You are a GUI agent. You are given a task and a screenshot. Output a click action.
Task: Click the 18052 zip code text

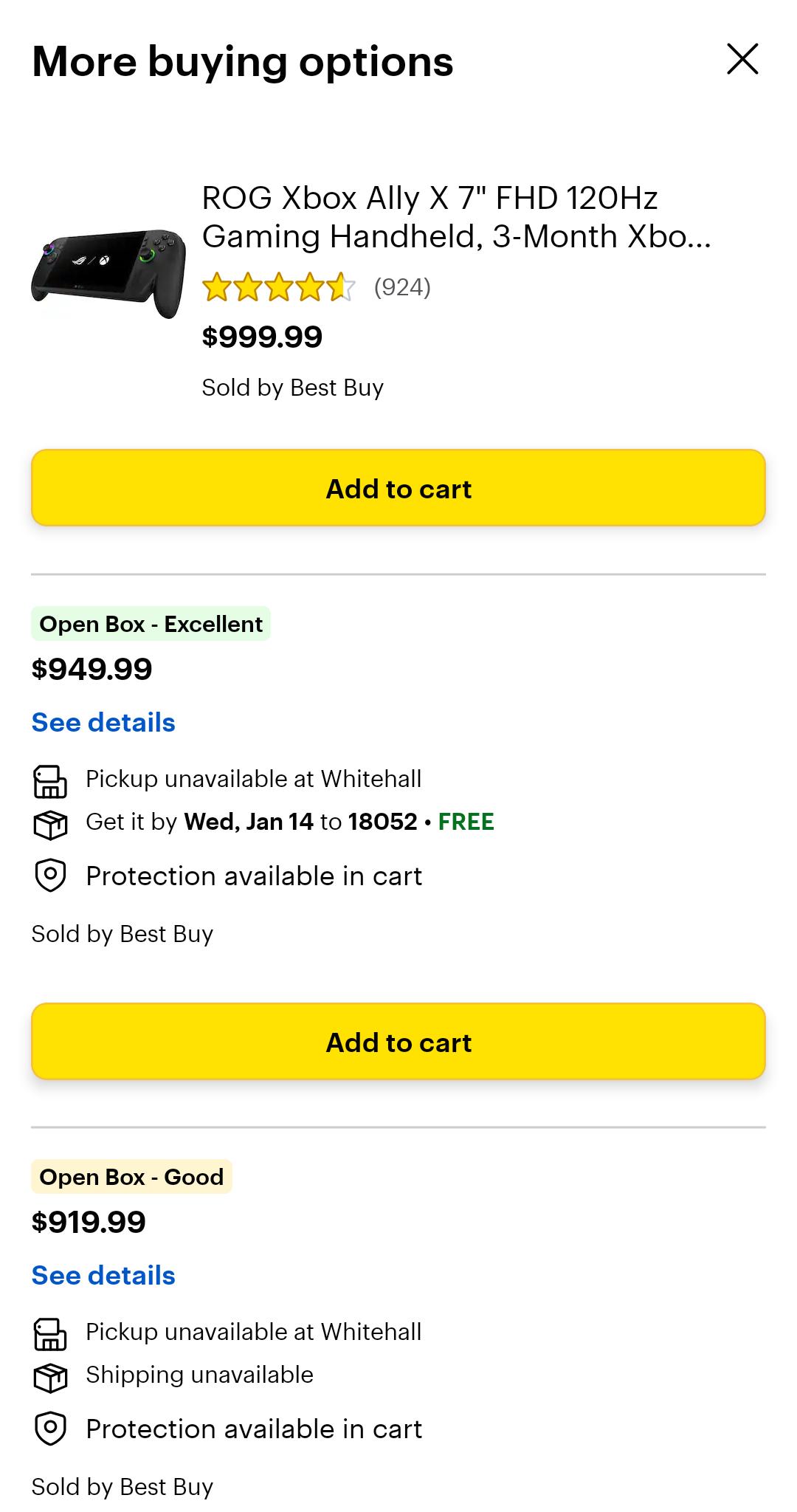[382, 822]
